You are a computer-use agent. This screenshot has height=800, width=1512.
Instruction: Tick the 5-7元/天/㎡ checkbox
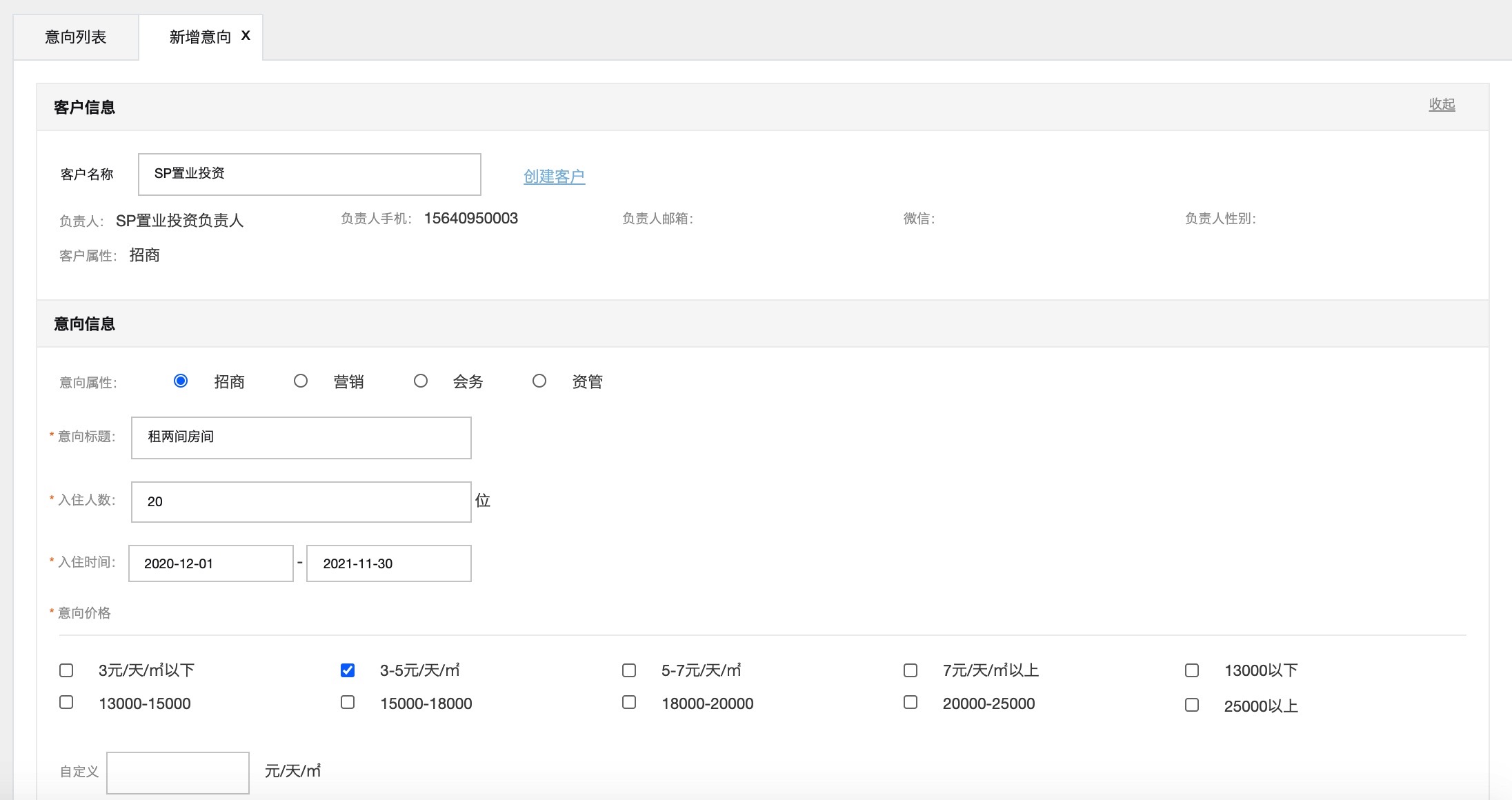(x=629, y=670)
